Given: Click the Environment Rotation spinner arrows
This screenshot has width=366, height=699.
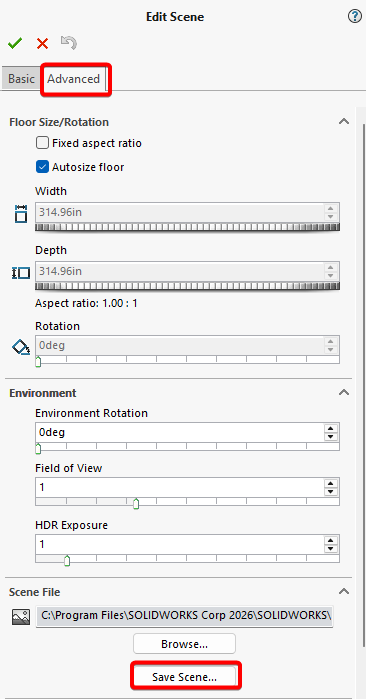Looking at the screenshot, I should pyautogui.click(x=330, y=432).
